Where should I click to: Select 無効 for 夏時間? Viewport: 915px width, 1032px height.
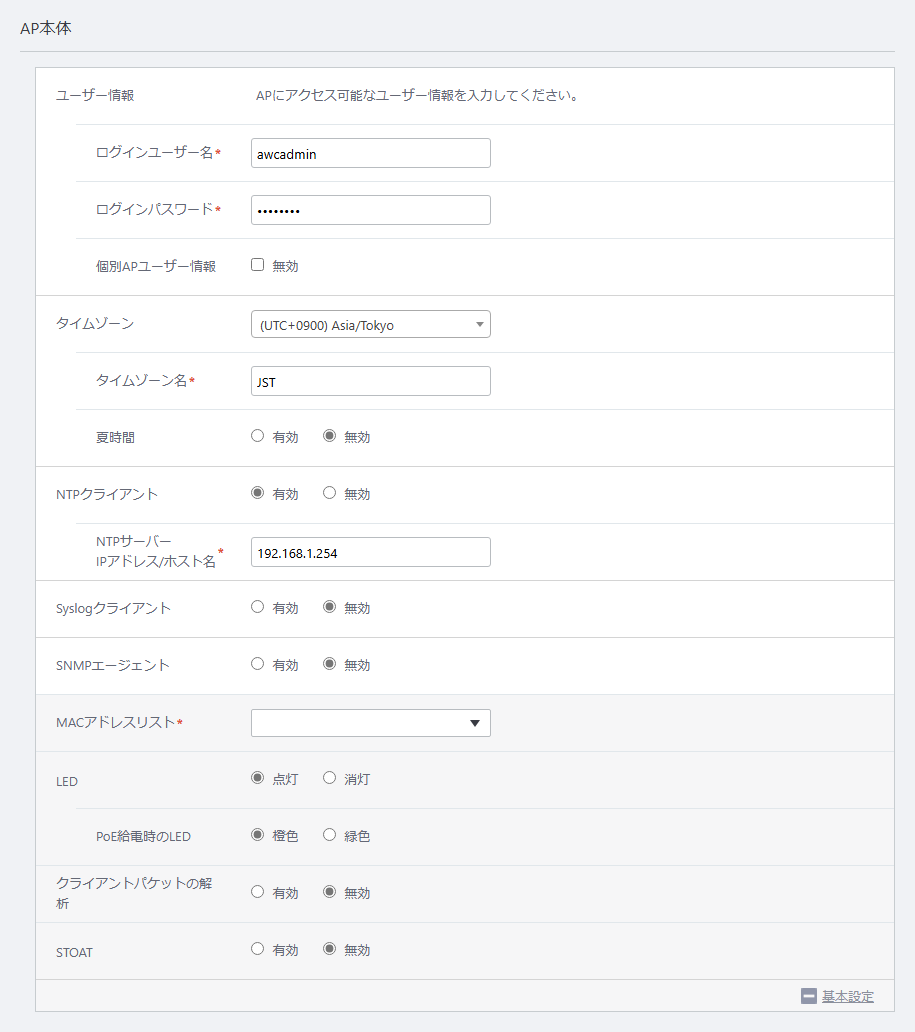tap(329, 436)
